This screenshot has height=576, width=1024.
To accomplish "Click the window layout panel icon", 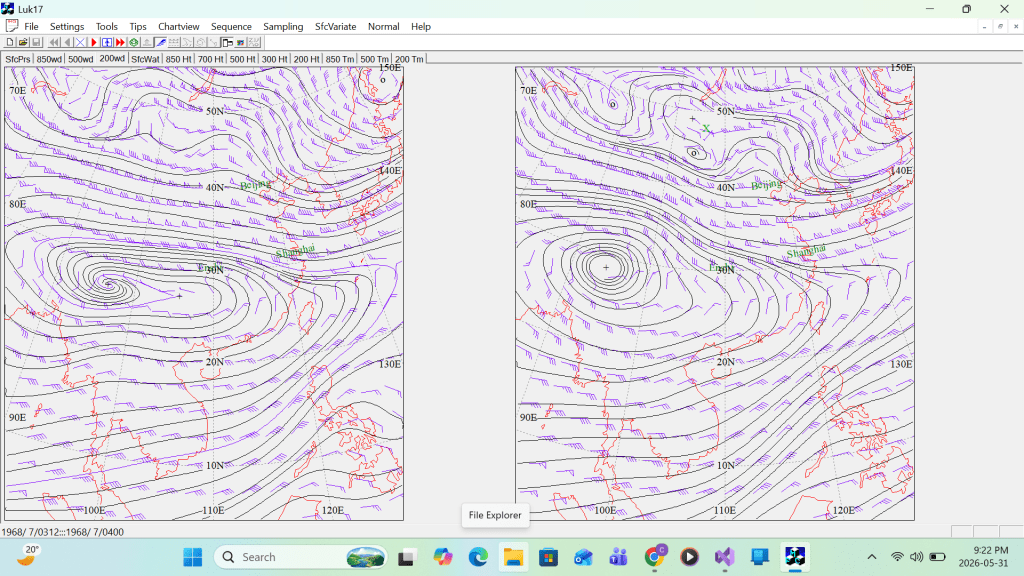I will [x=227, y=42].
